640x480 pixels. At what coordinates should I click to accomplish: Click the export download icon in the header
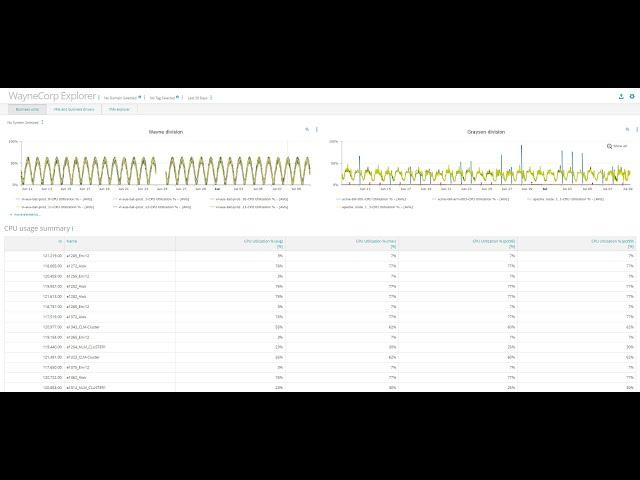tap(621, 97)
